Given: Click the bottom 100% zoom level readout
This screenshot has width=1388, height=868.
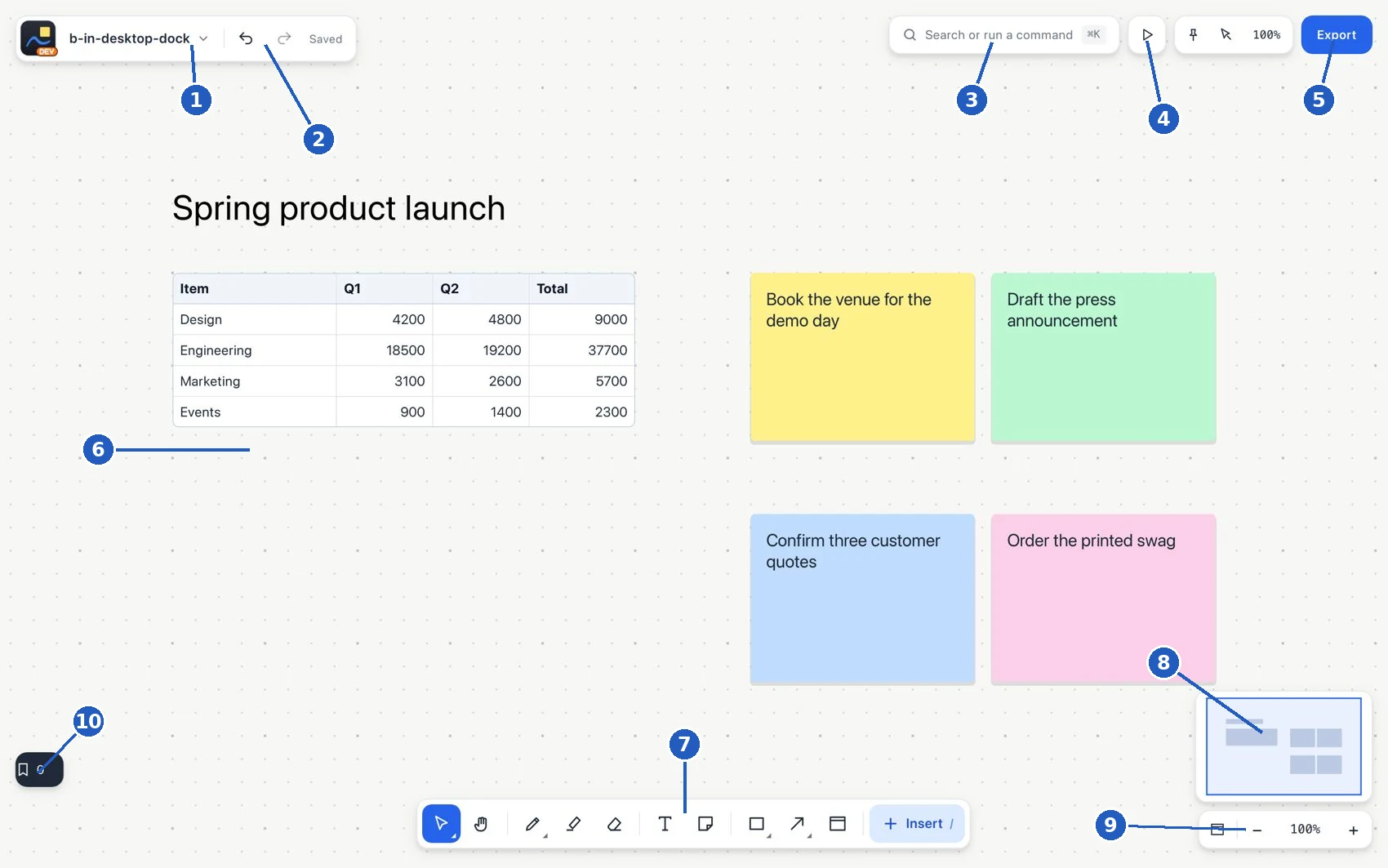Looking at the screenshot, I should click(x=1305, y=829).
